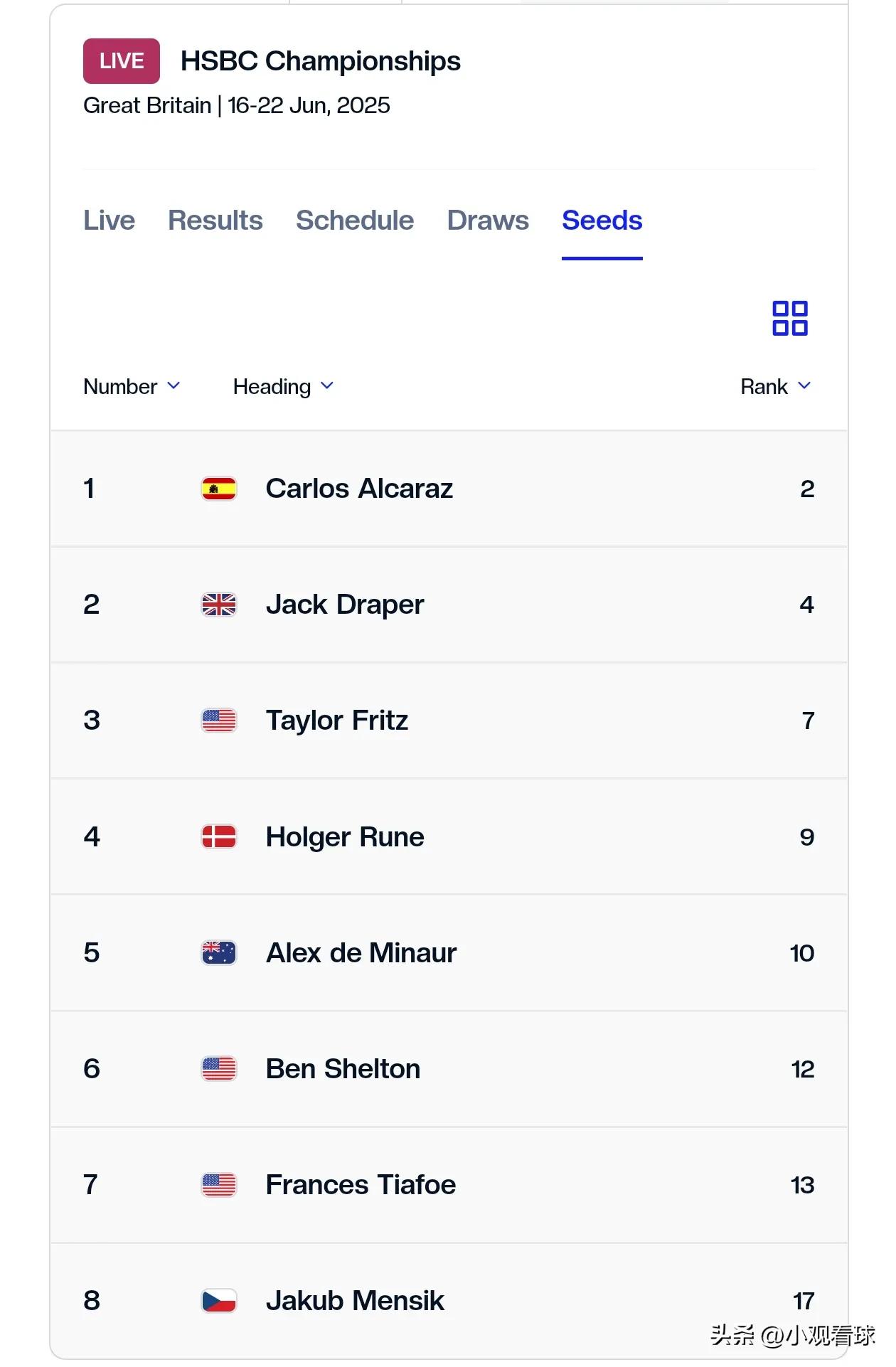This screenshot has width=896, height=1367.
Task: Open the Results tab
Action: click(215, 220)
